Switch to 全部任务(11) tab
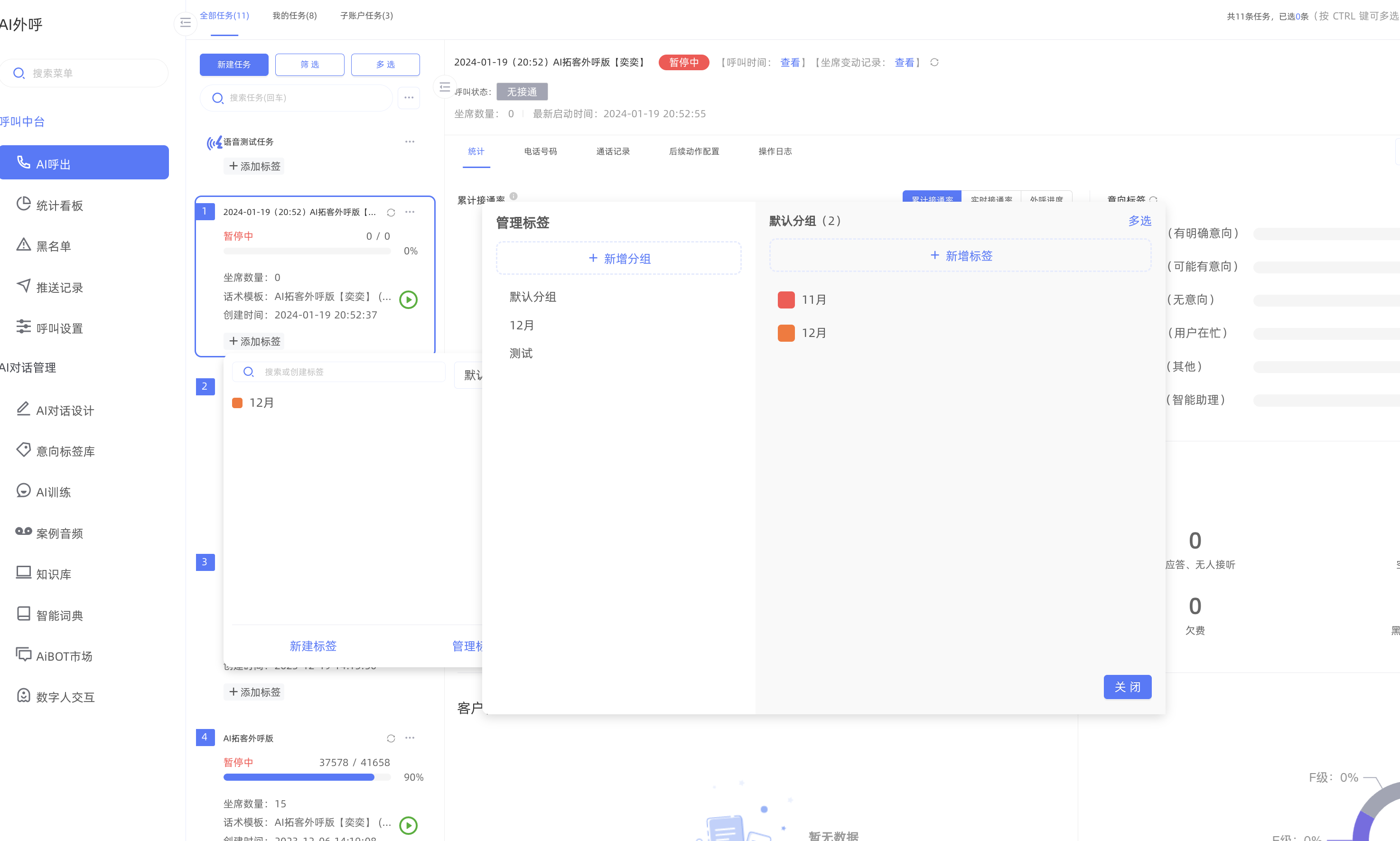The image size is (1400, 841). point(224,16)
